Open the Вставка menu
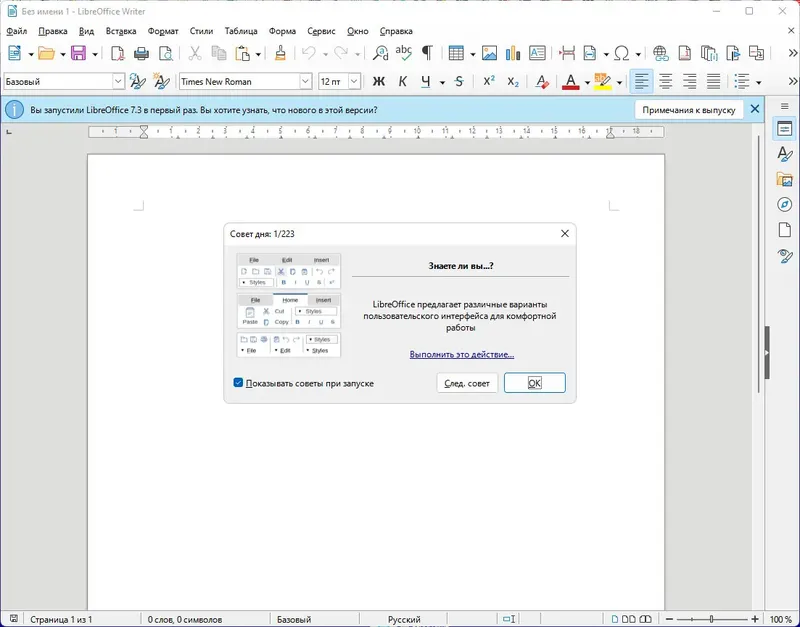Viewport: 800px width, 627px height. (x=121, y=31)
